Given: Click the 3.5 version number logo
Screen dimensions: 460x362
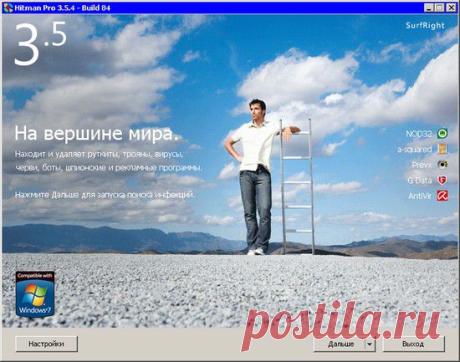Looking at the screenshot, I should pos(40,43).
